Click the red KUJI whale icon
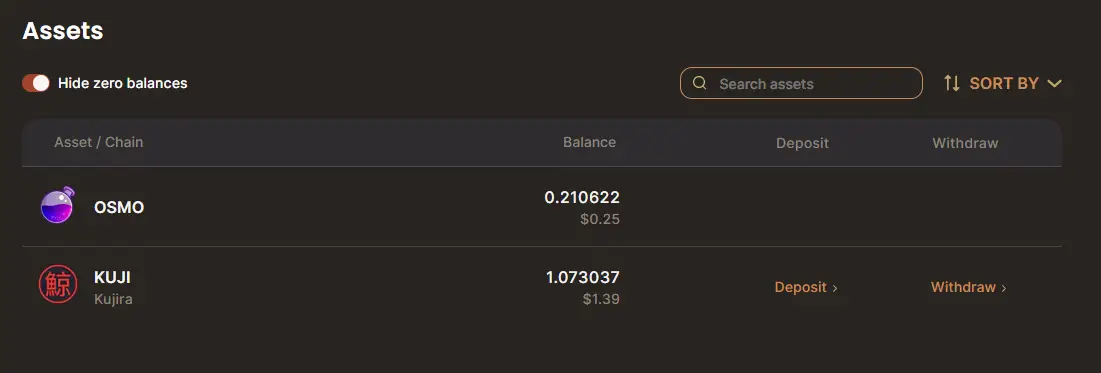The width and height of the screenshot is (1101, 373). click(x=58, y=286)
